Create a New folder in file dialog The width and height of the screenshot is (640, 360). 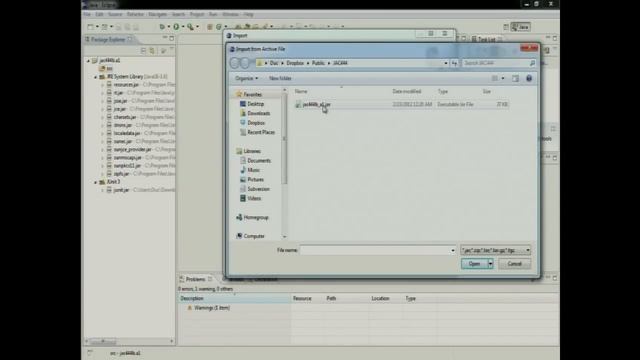coord(280,78)
